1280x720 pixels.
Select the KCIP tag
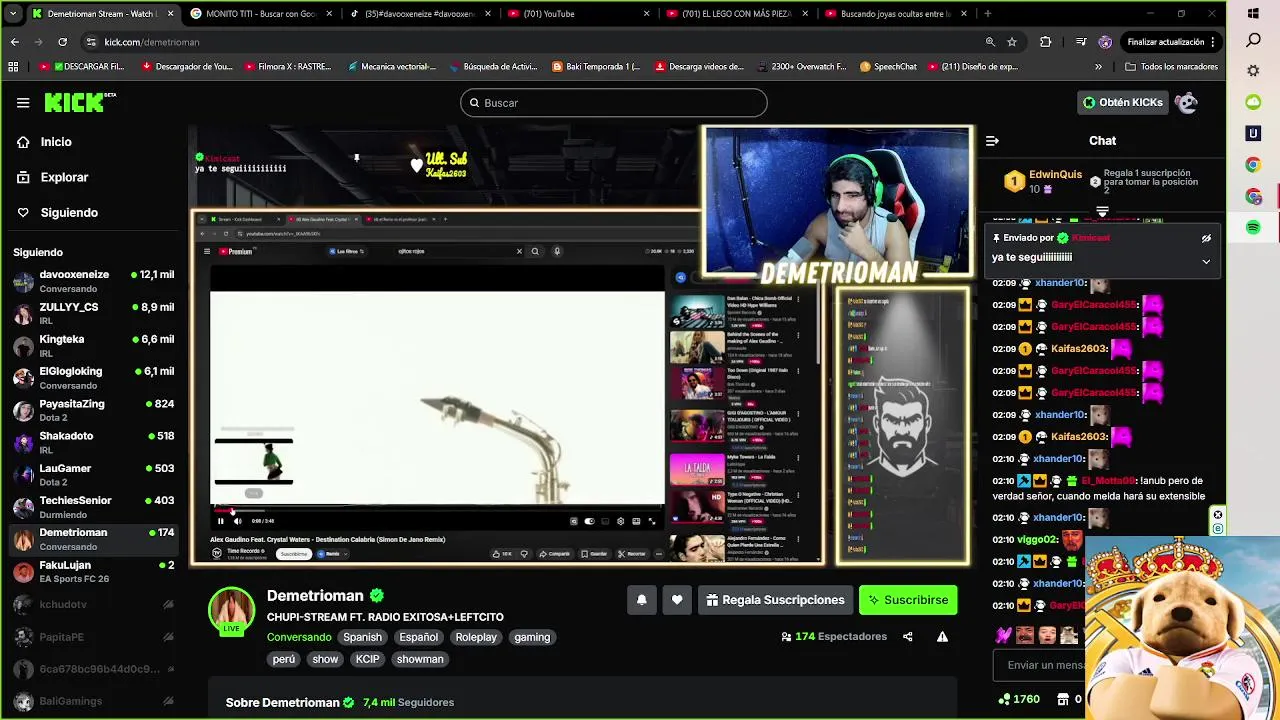point(367,659)
